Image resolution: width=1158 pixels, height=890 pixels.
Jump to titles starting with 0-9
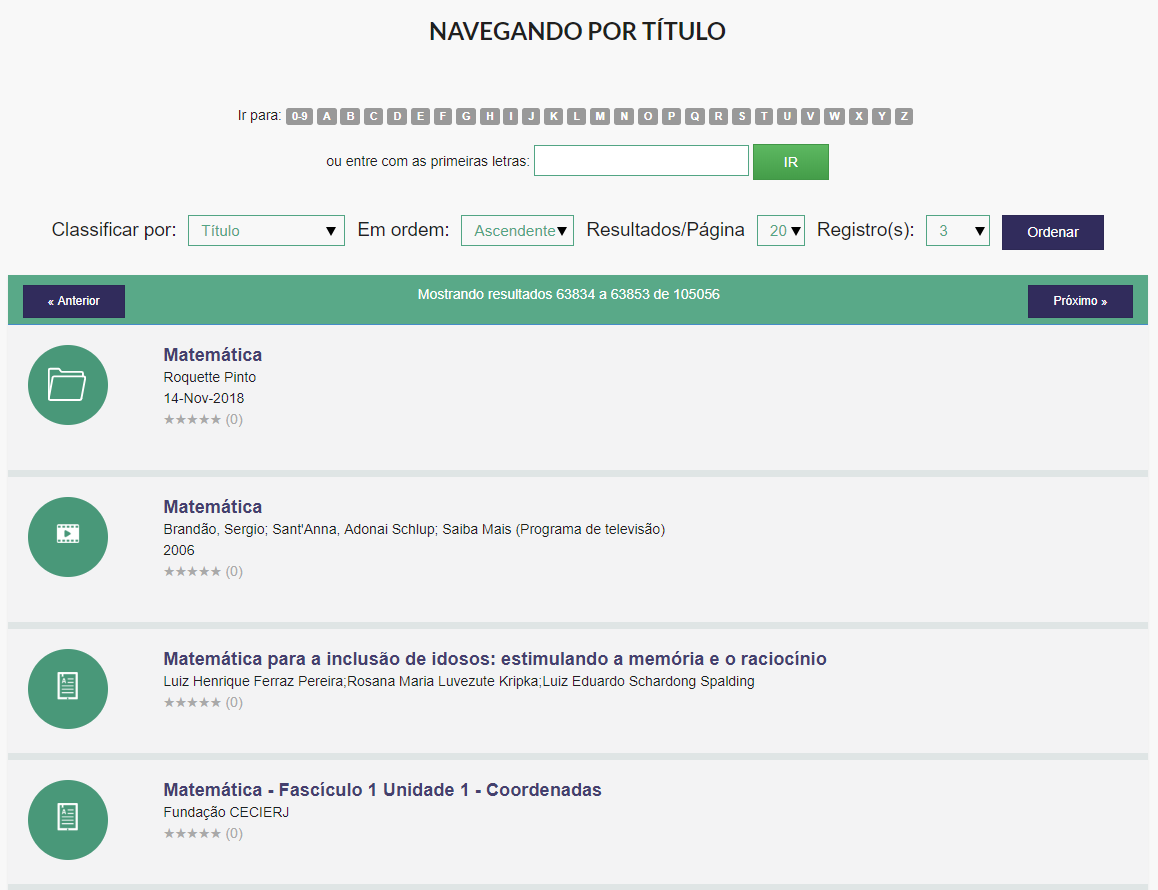[299, 117]
